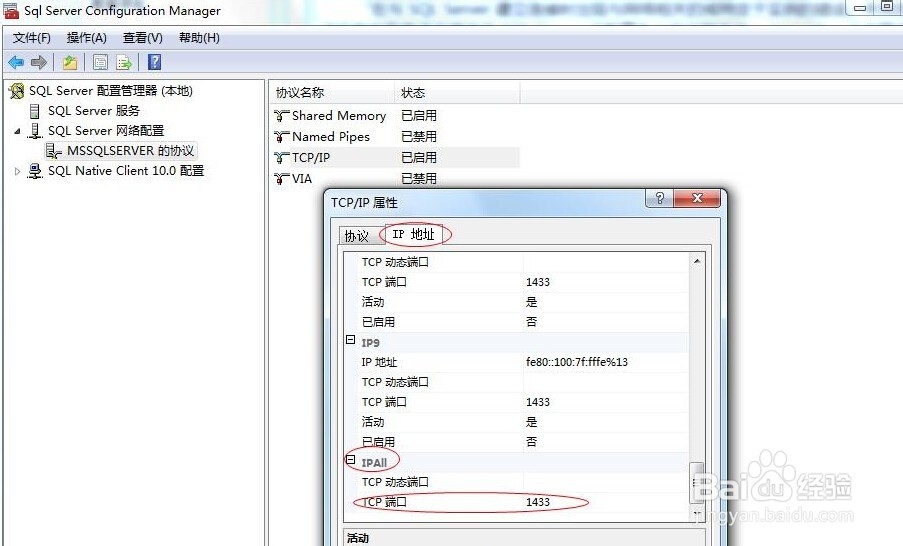Click the MSSQLSERVER 的协议 icon

coord(54,151)
